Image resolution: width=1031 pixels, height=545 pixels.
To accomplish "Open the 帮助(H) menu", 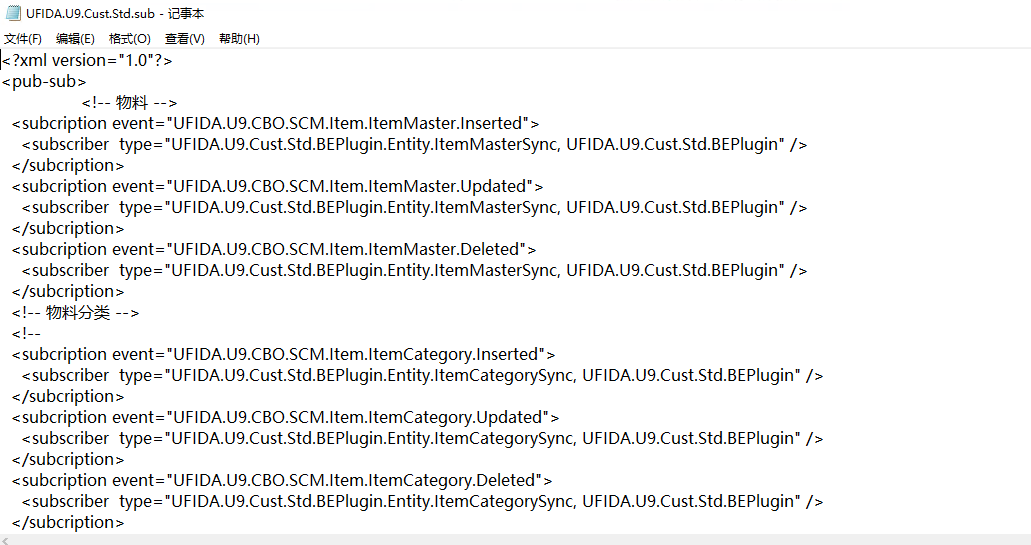I will pyautogui.click(x=239, y=39).
